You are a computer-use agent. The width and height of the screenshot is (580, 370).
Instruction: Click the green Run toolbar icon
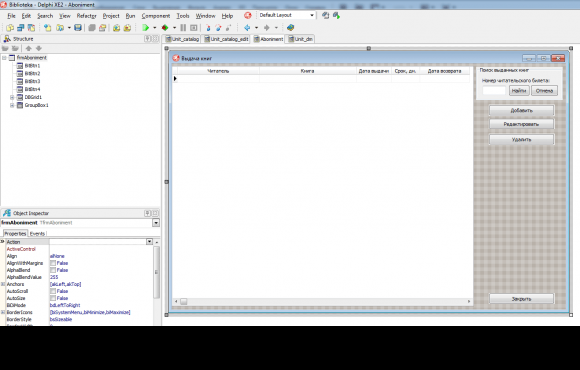point(145,28)
